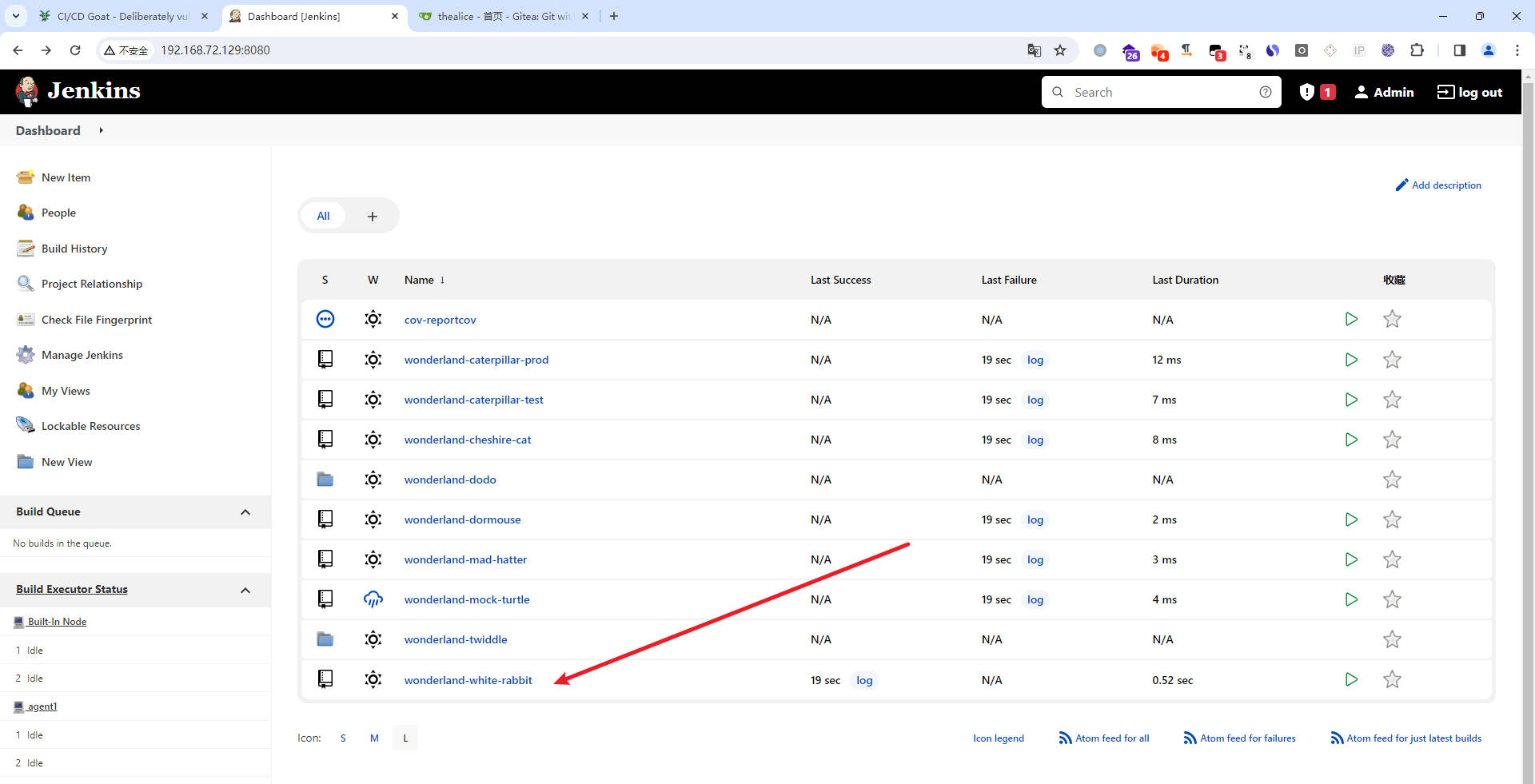Open the Icon legend link
Viewport: 1535px width, 784px height.
tap(998, 738)
